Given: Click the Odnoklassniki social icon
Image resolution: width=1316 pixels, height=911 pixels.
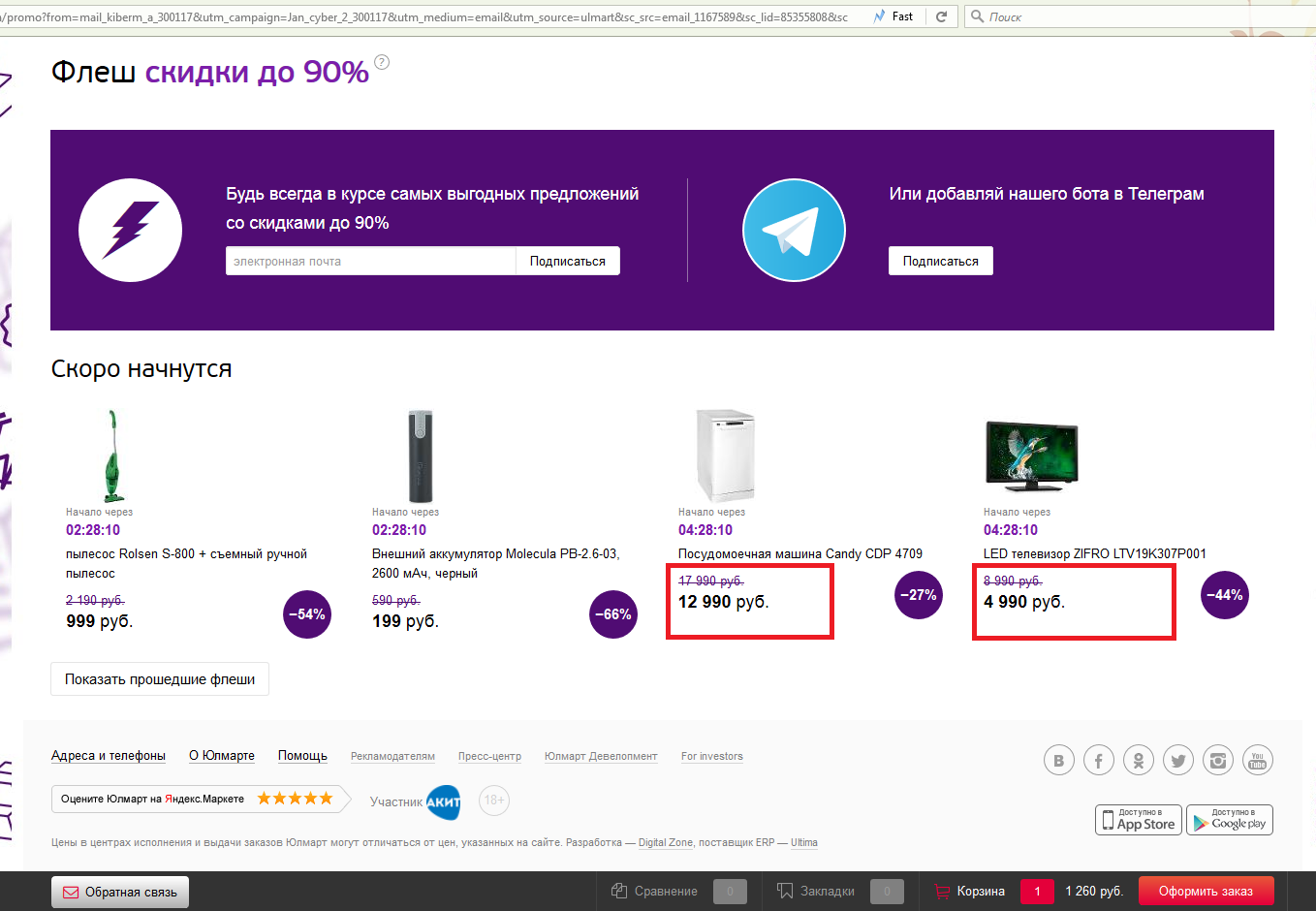Looking at the screenshot, I should tap(1139, 761).
